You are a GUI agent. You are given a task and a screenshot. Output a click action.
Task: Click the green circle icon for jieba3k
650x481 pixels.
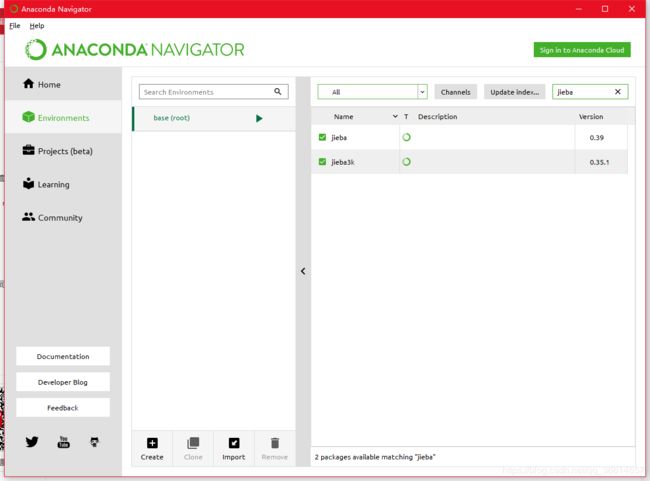coord(406,162)
